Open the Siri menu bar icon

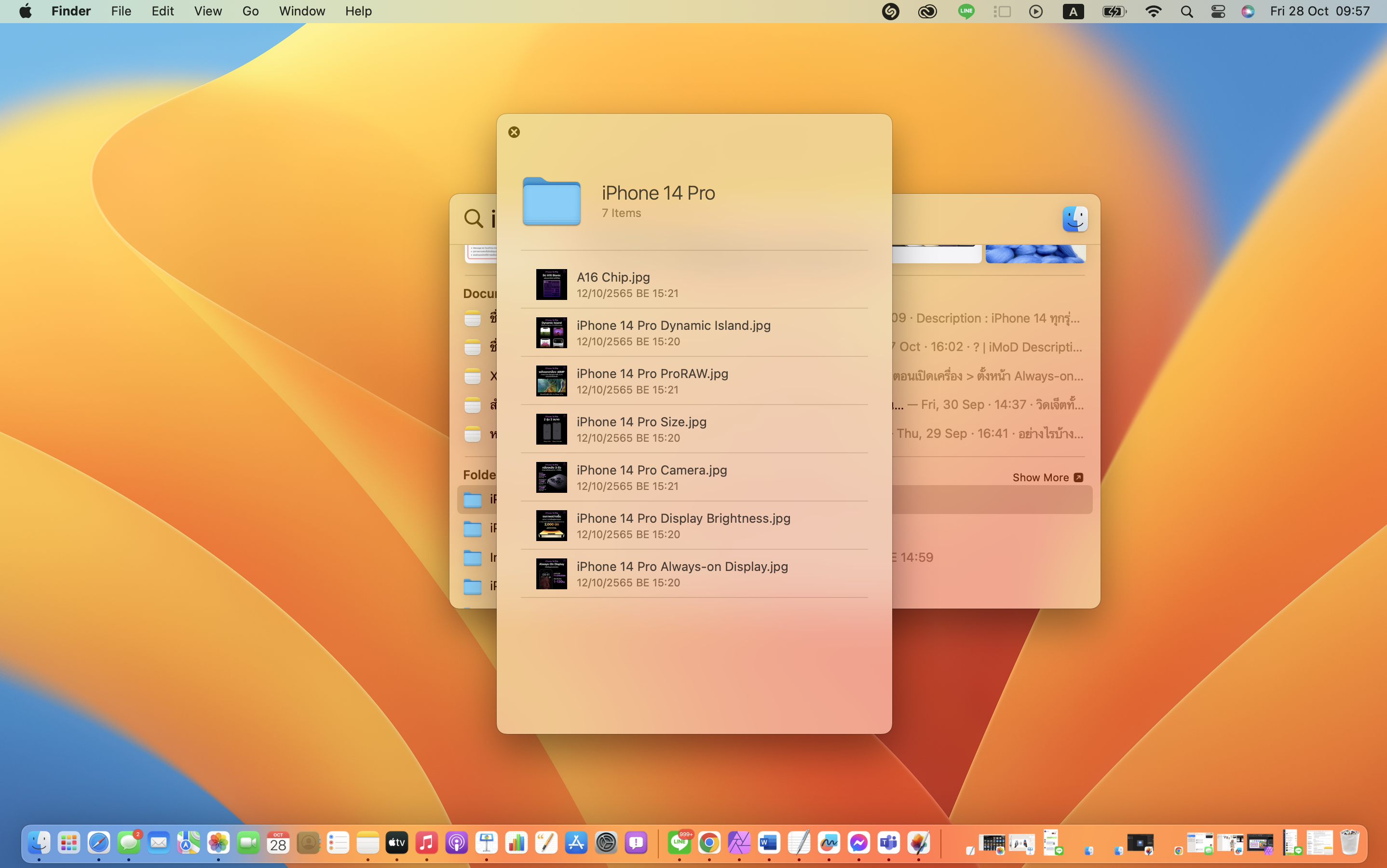pos(1248,12)
